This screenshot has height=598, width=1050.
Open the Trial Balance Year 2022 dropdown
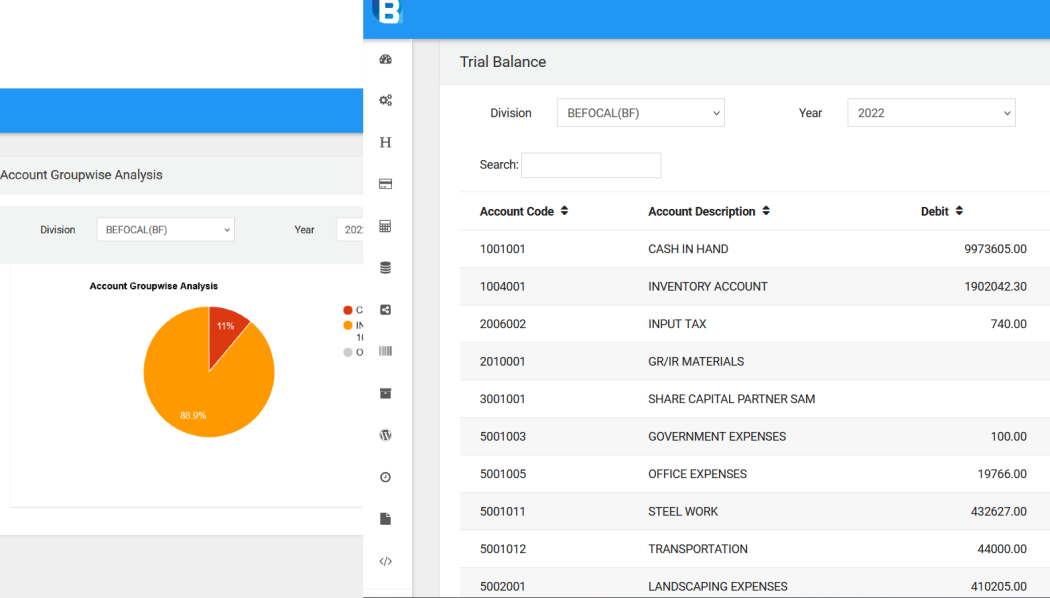coord(930,113)
